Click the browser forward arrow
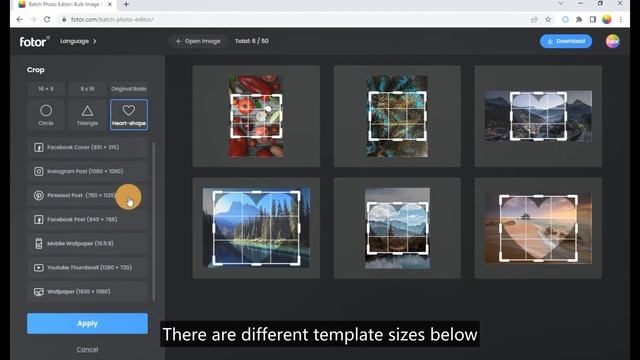Image resolution: width=640 pixels, height=360 pixels. pos(33,19)
